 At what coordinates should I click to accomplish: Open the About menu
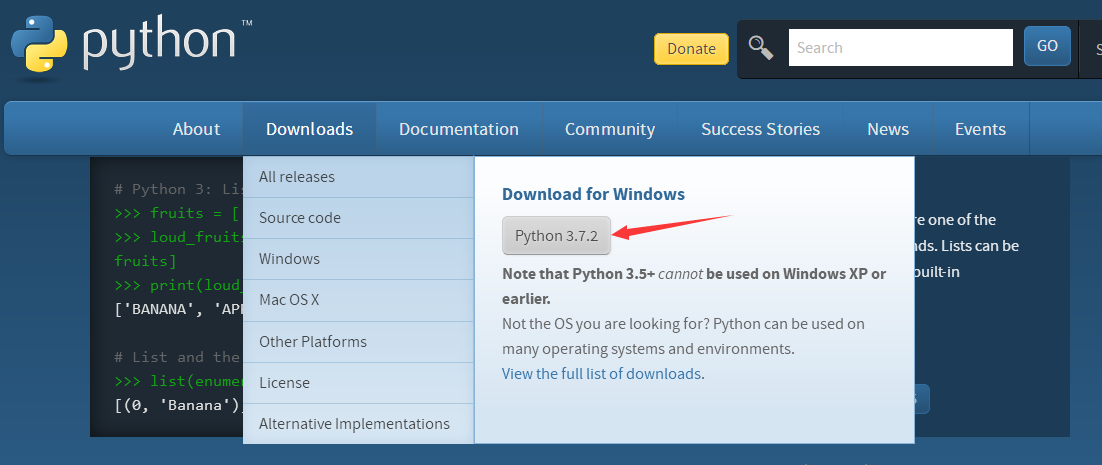point(196,129)
